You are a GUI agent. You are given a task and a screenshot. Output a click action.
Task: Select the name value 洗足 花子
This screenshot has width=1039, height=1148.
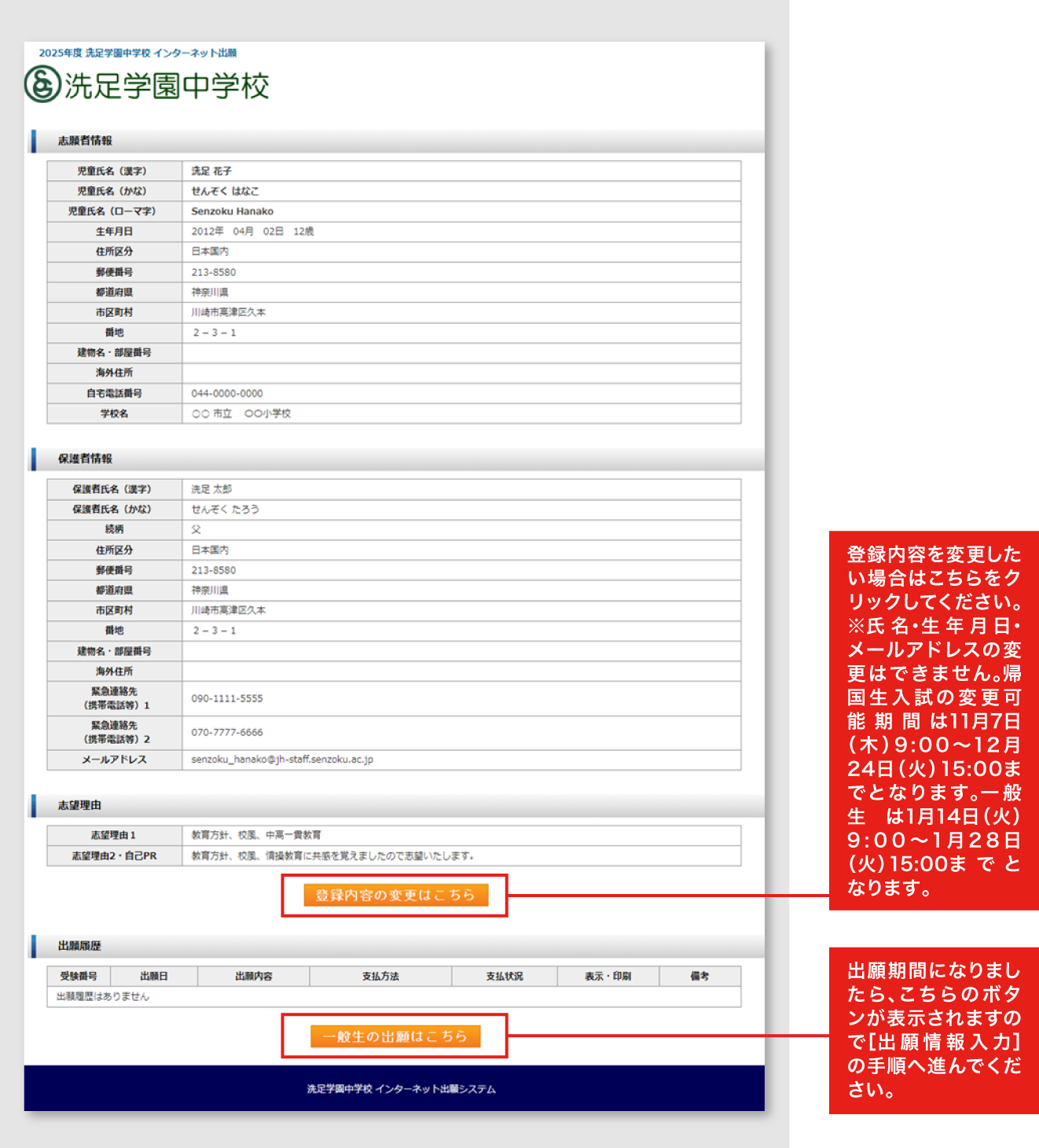pyautogui.click(x=211, y=171)
